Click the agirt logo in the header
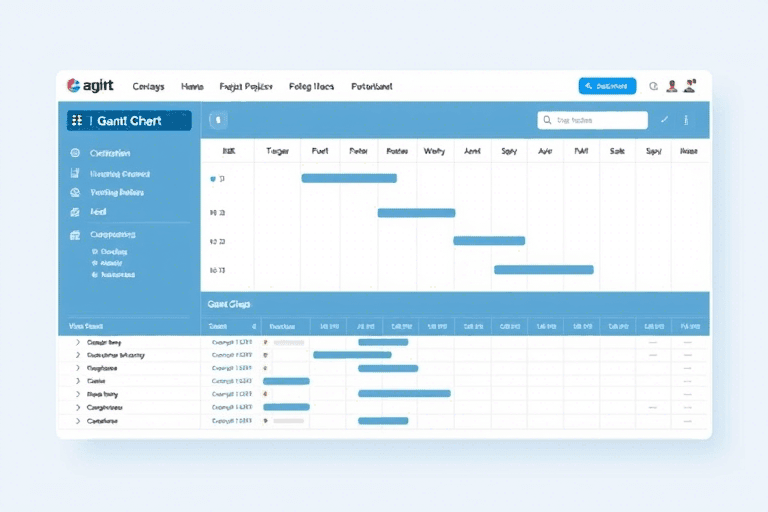The height and width of the screenshot is (512, 768). point(90,87)
